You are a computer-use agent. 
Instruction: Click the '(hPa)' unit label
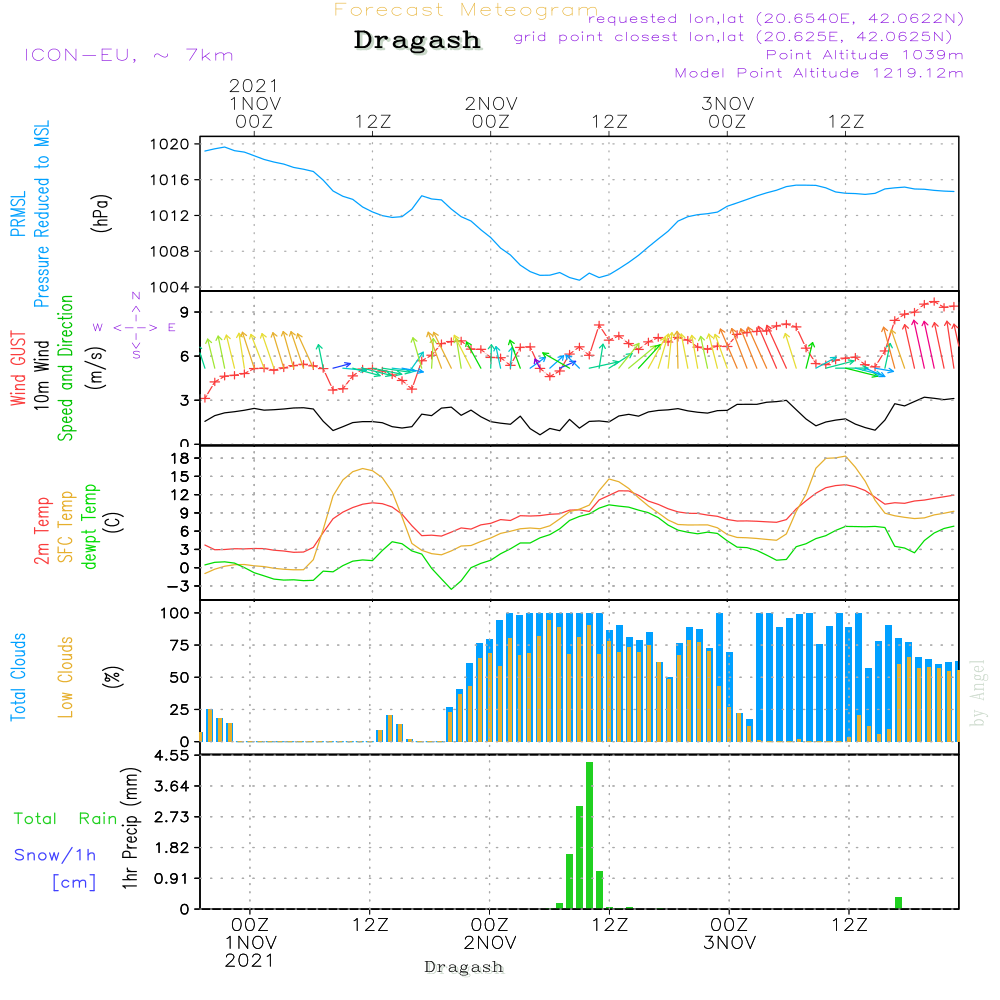point(101,213)
